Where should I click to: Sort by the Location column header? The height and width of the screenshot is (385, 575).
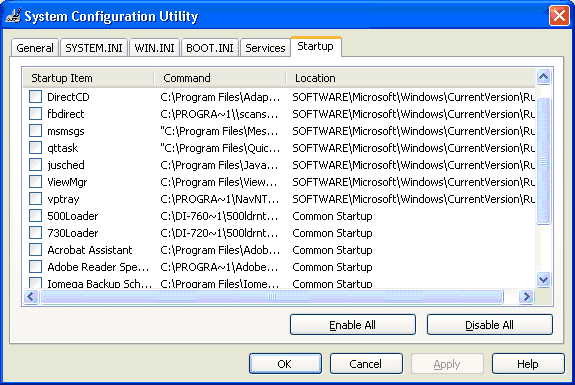(x=411, y=78)
